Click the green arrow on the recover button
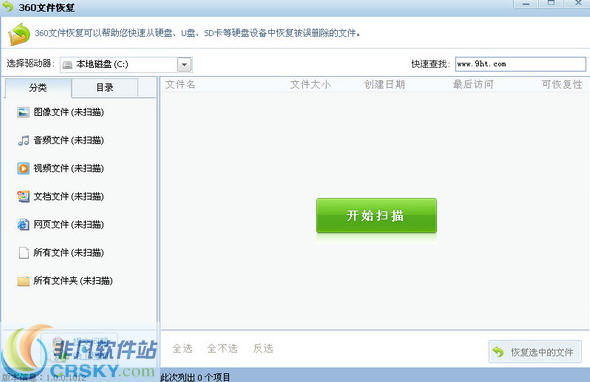 [x=498, y=352]
